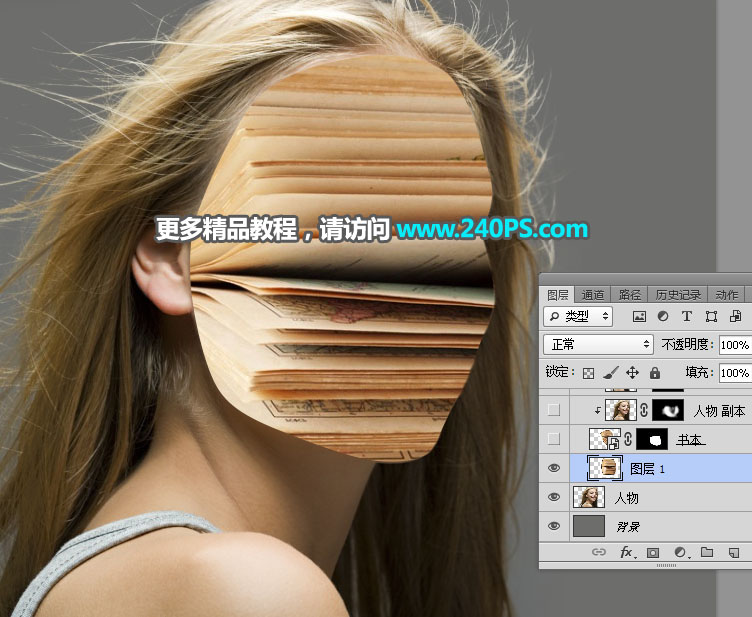This screenshot has height=617, width=752.
Task: Select the 书本 layer mask thumbnail
Action: 652,439
